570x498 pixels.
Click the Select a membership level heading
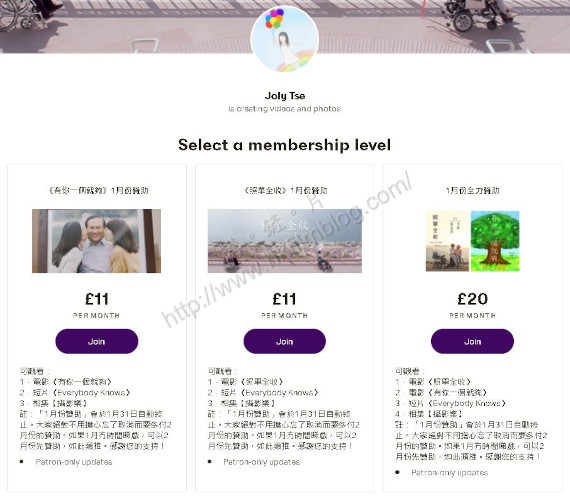pyautogui.click(x=285, y=145)
